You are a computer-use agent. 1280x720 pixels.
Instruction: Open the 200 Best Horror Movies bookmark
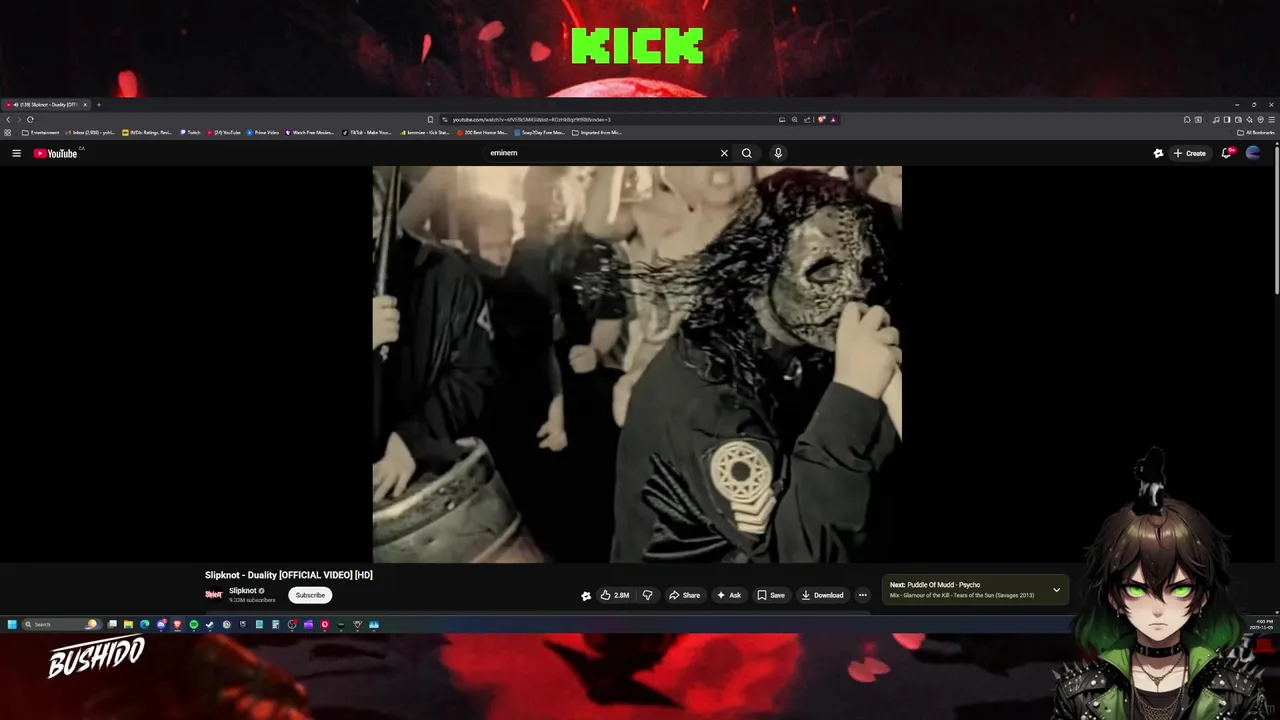point(483,132)
